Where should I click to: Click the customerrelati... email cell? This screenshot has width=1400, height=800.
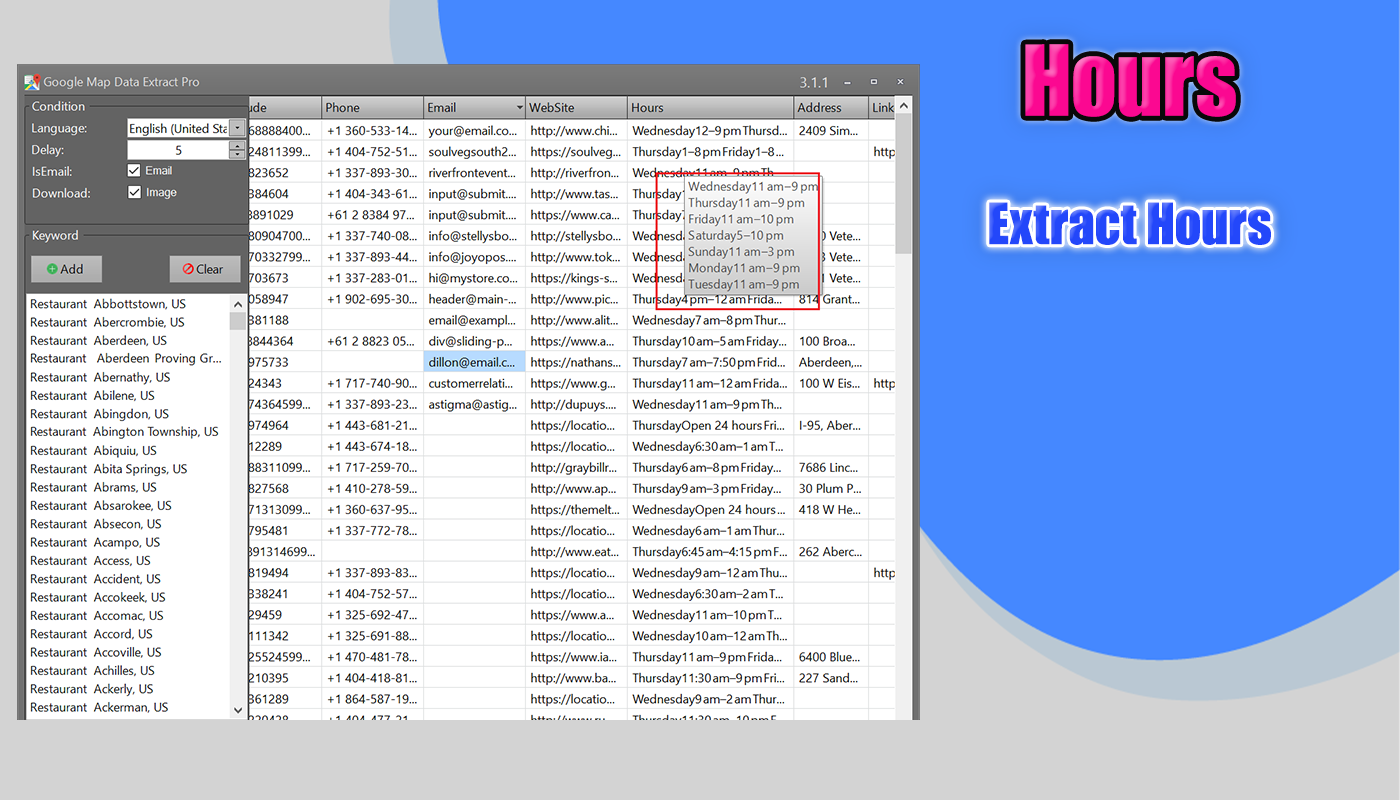474,383
